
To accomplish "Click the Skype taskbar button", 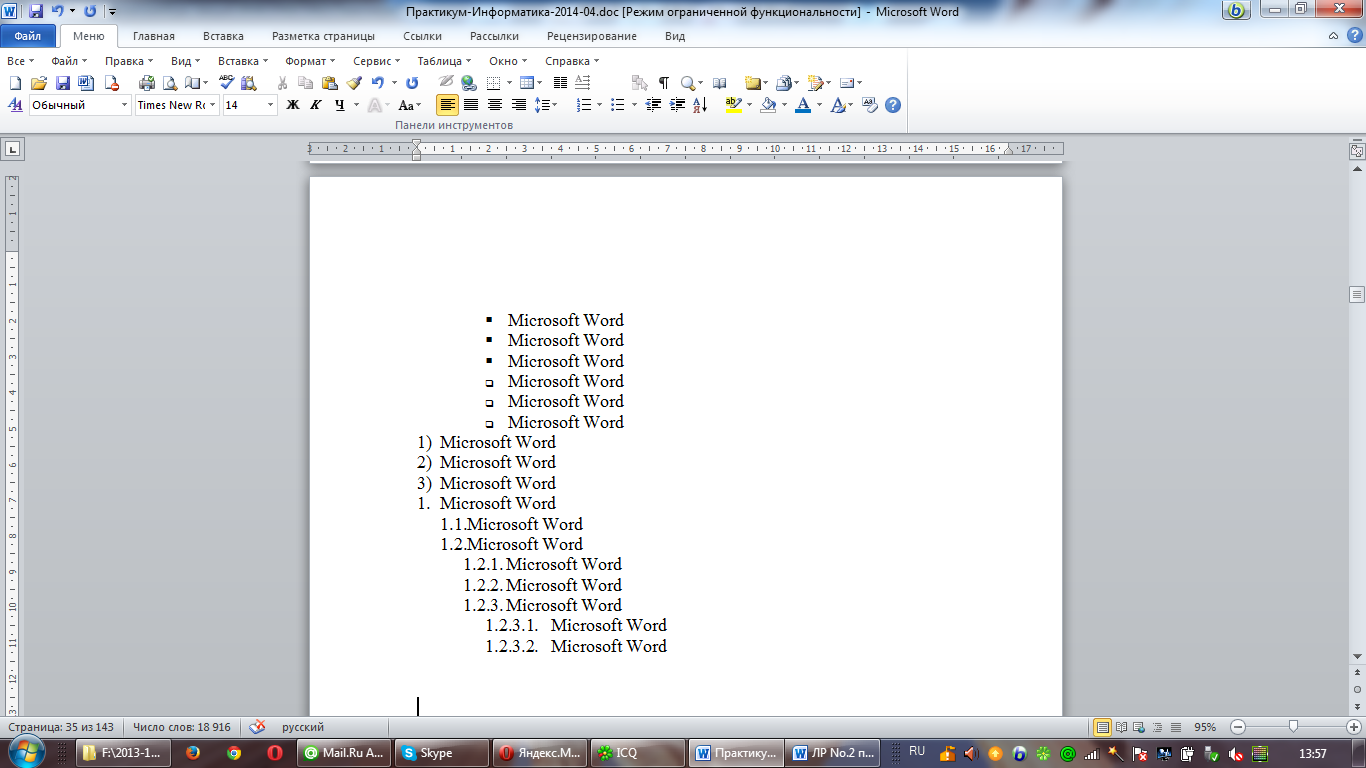I will pyautogui.click(x=441, y=753).
